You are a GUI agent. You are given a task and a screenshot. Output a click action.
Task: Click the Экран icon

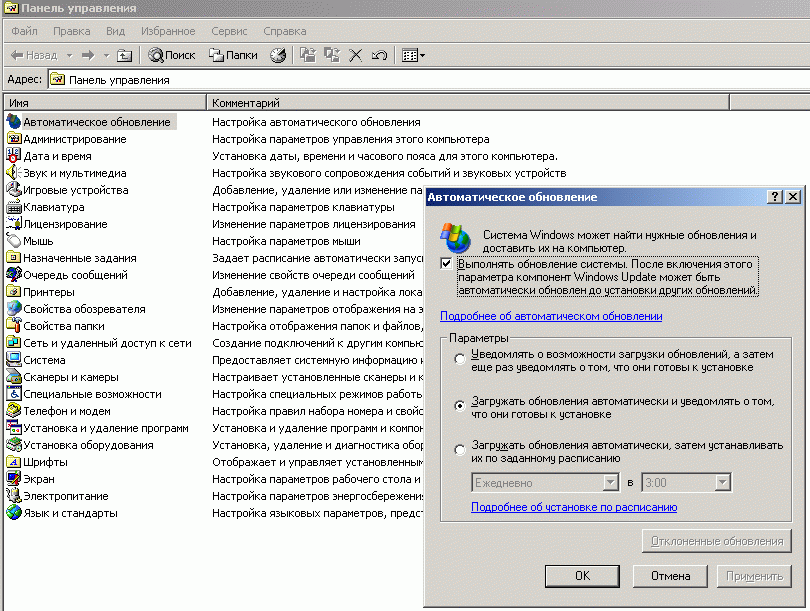[x=13, y=479]
